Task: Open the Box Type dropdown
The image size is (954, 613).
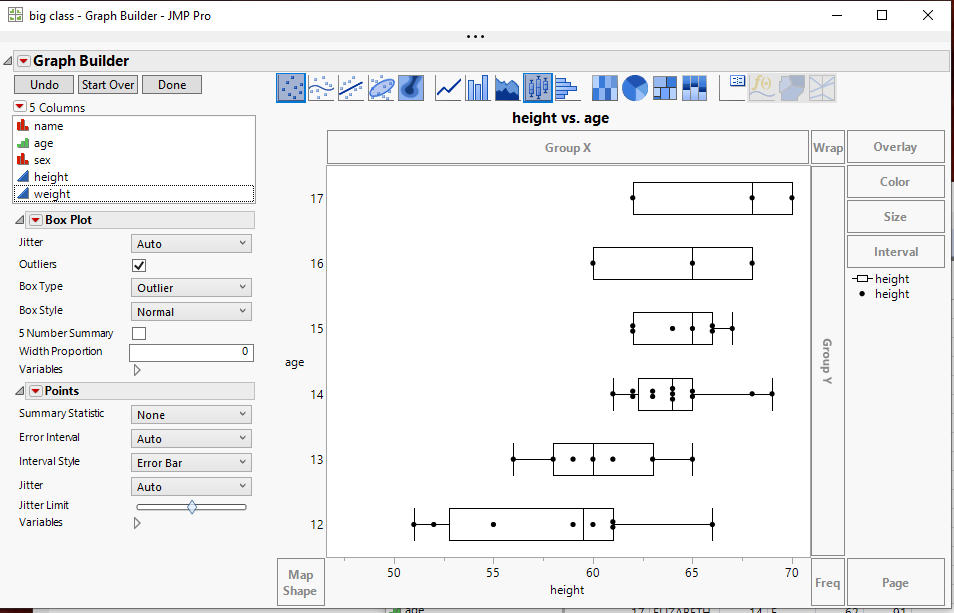Action: 190,287
